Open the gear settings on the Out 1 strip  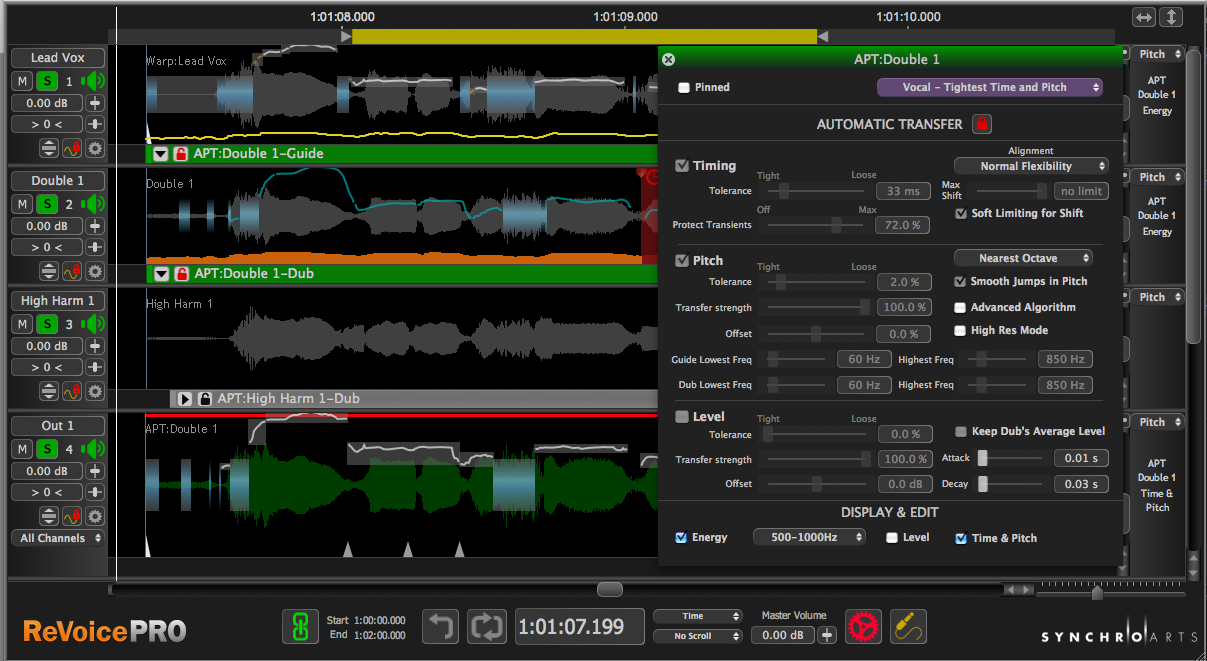point(94,516)
